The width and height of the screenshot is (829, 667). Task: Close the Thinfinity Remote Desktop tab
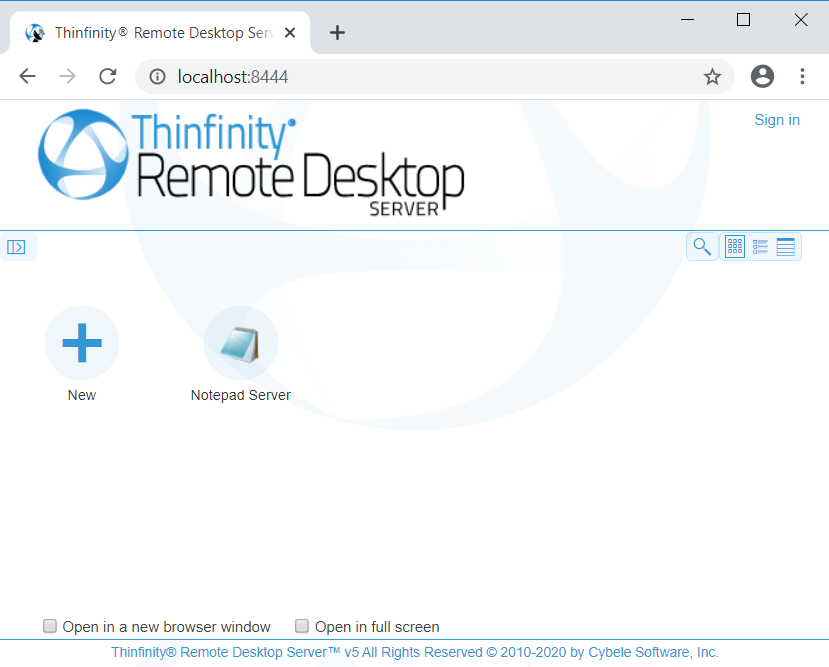[290, 33]
